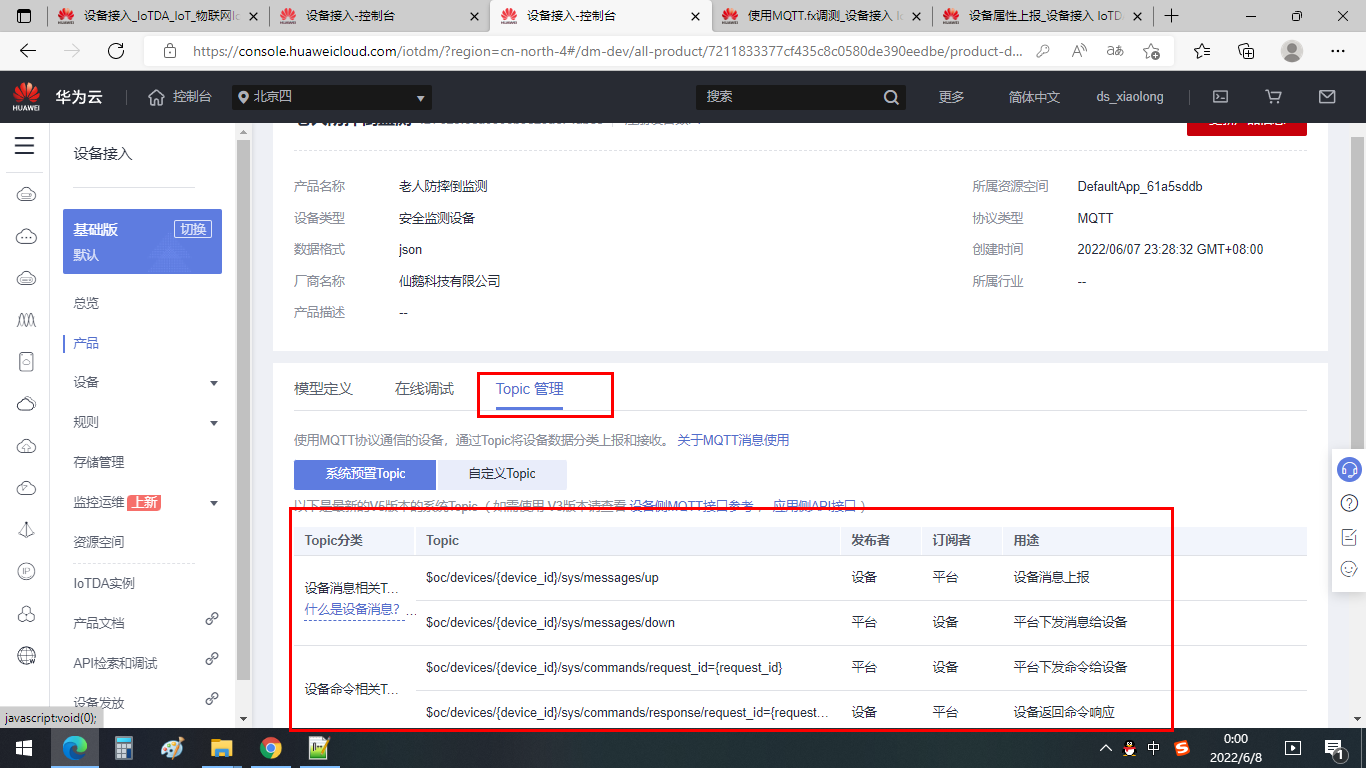Expand the 规则 sidebar menu

tap(214, 423)
